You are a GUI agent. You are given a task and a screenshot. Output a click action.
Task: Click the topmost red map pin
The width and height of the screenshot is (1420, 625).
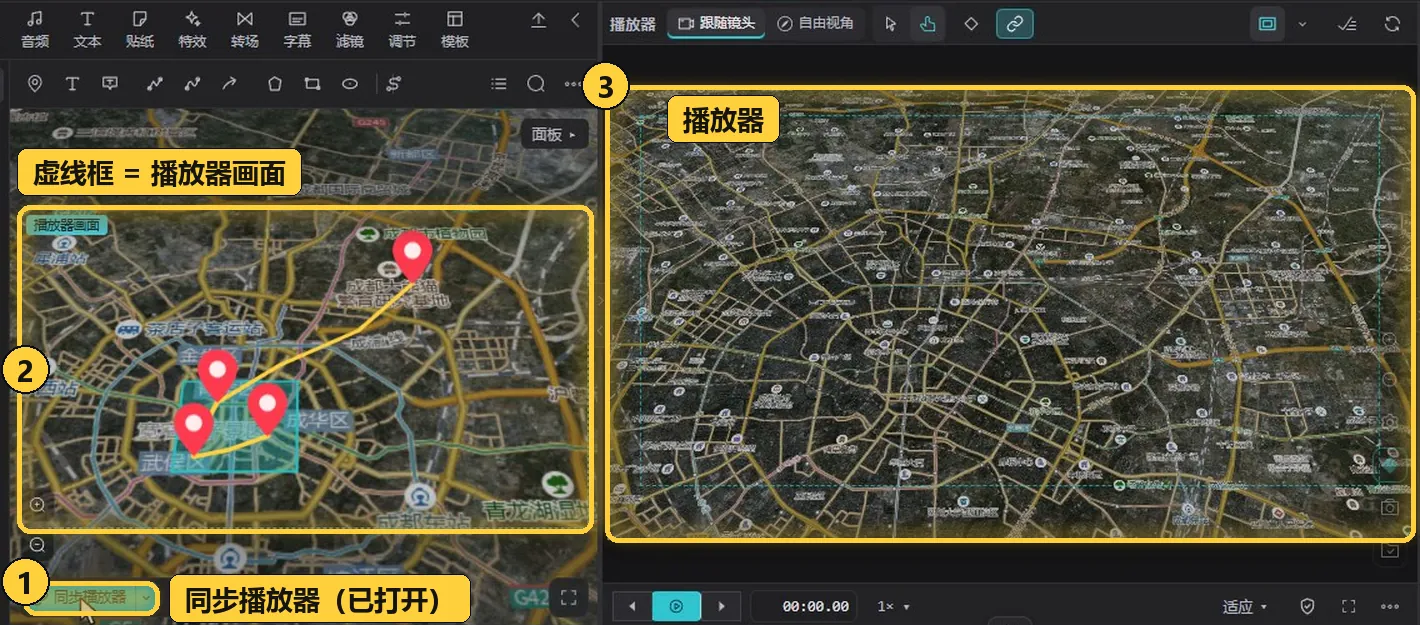pos(411,256)
